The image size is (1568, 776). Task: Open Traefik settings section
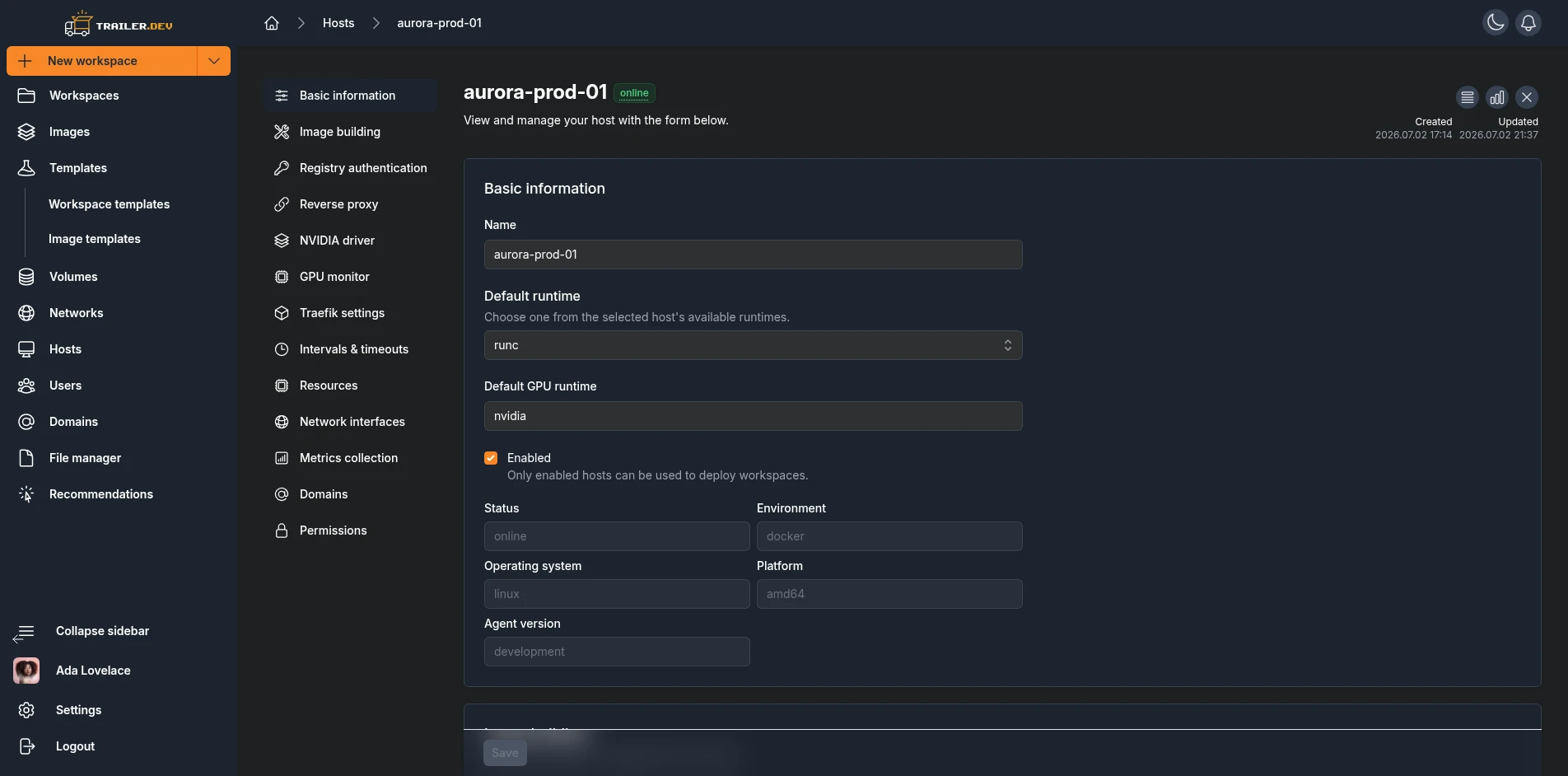[x=351, y=313]
